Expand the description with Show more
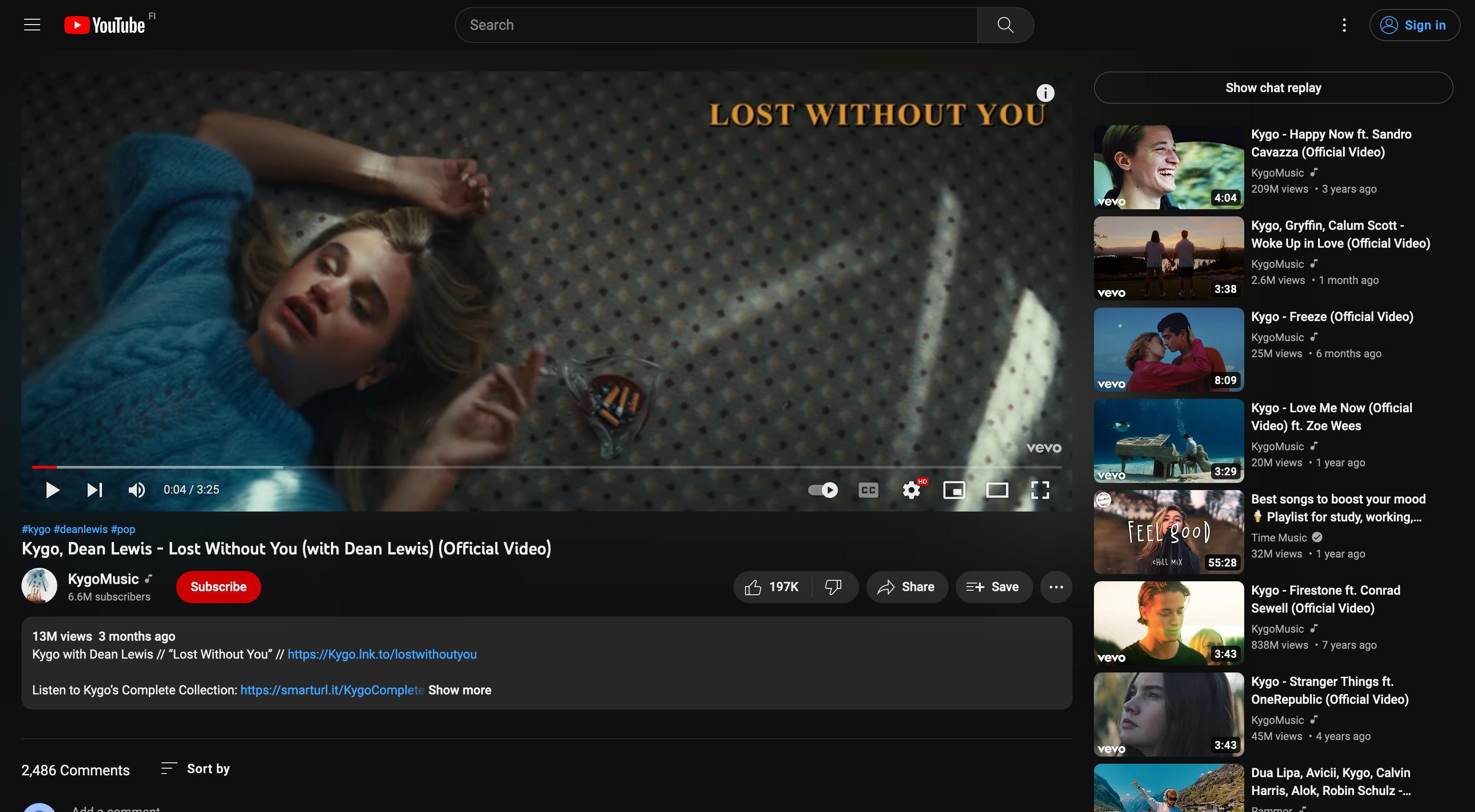 pos(460,690)
